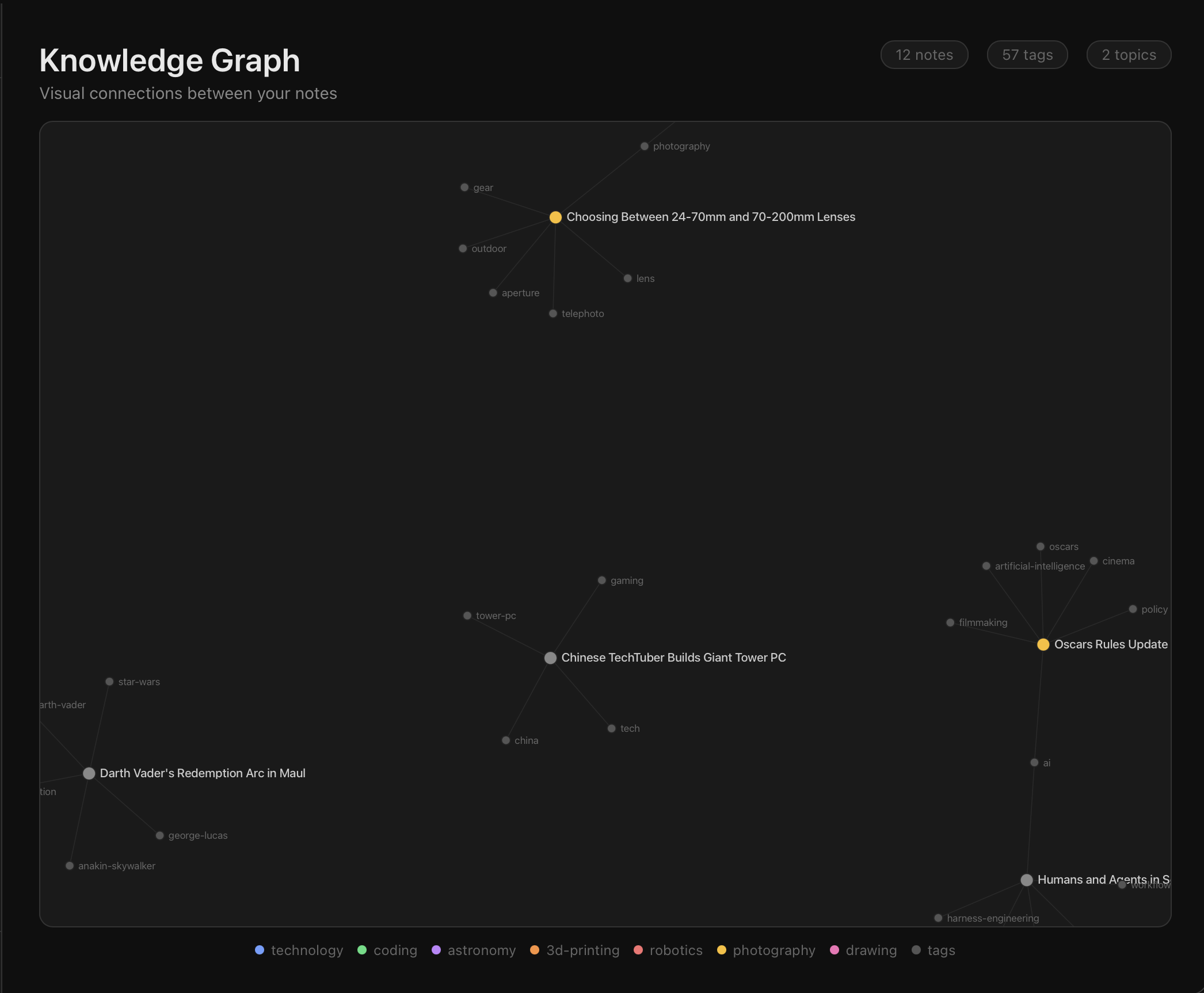Open the 'Oscars Rules Update' label
The height and width of the screenshot is (993, 1204).
pos(1111,645)
